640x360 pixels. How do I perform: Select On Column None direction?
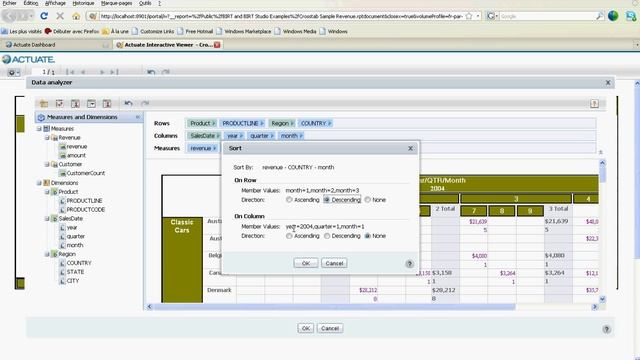click(367, 236)
